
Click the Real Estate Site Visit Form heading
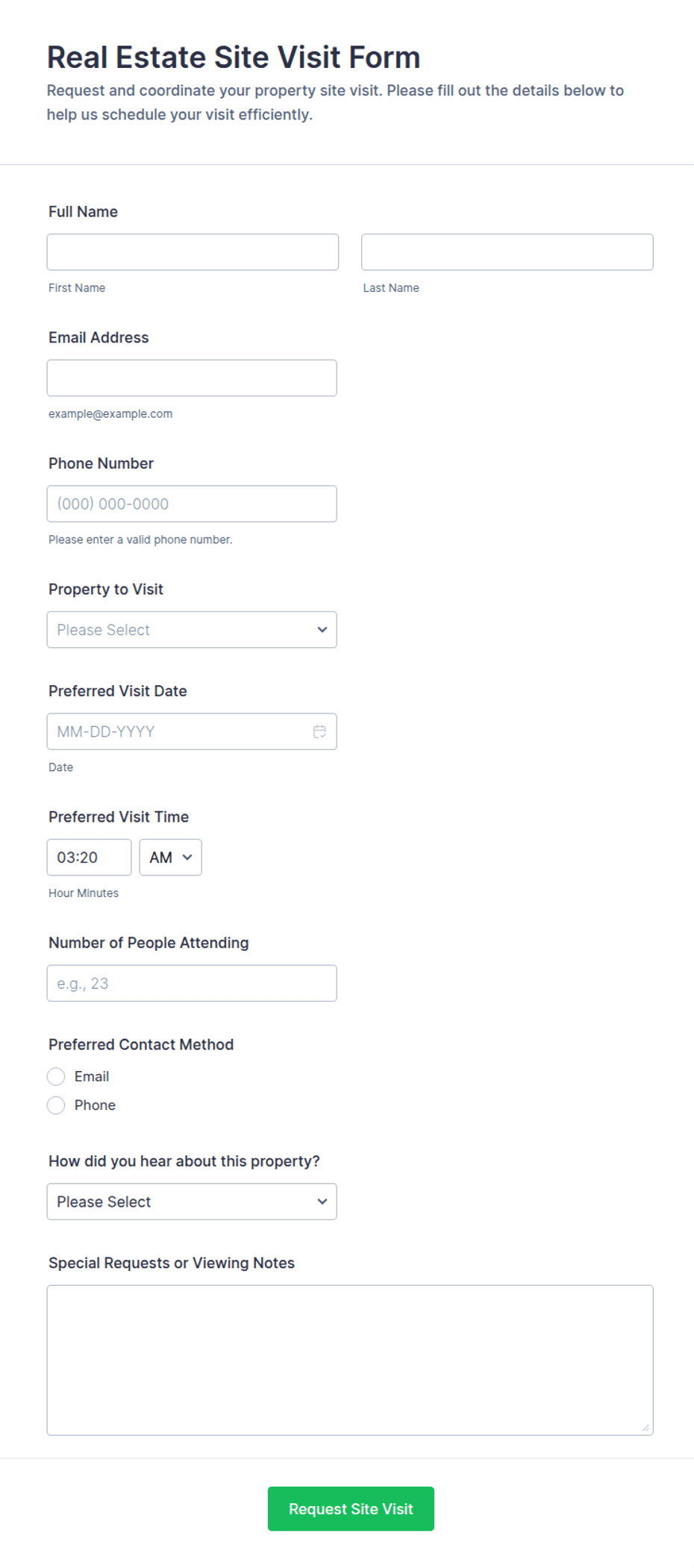[233, 57]
